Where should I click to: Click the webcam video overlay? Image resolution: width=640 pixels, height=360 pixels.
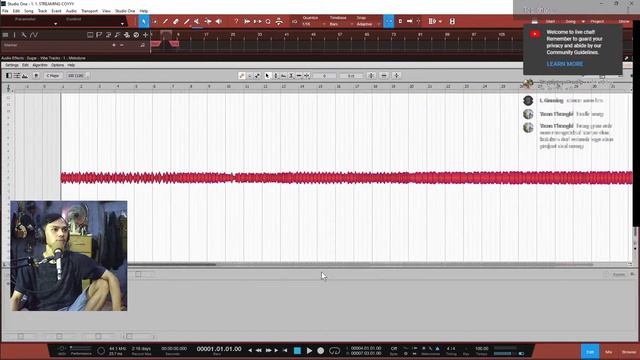point(69,256)
